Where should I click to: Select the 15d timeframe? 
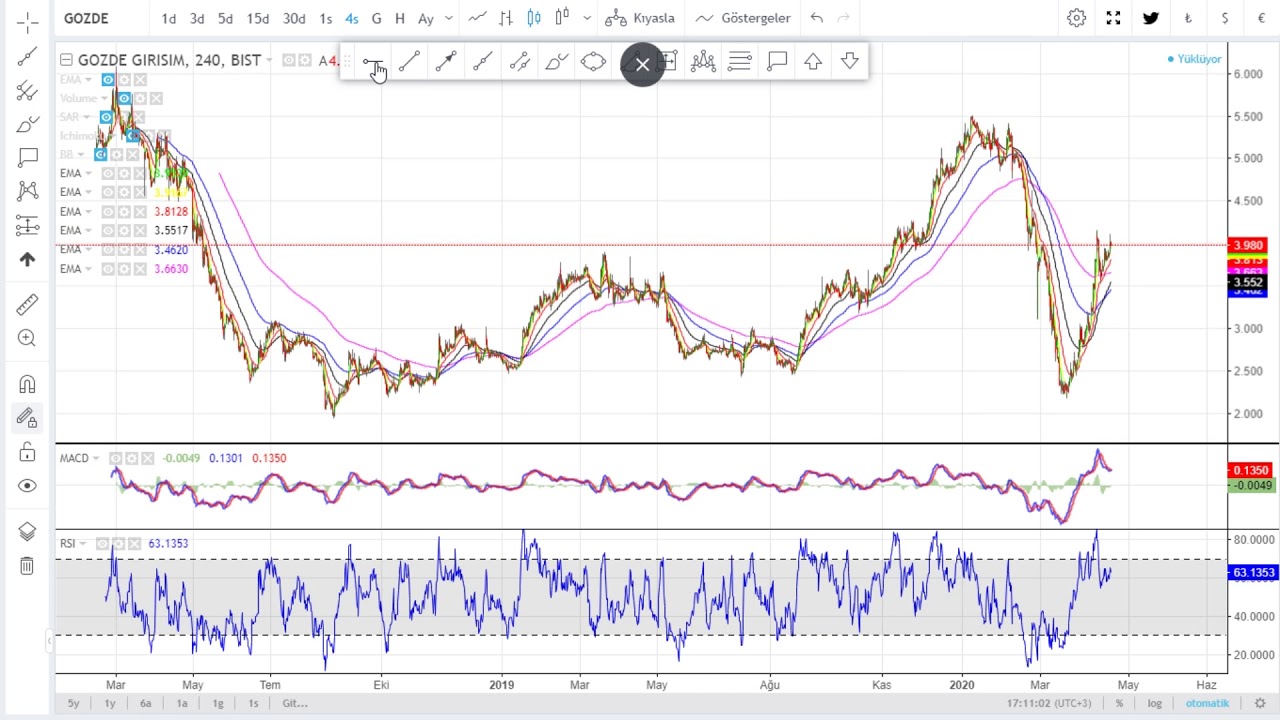tap(258, 18)
